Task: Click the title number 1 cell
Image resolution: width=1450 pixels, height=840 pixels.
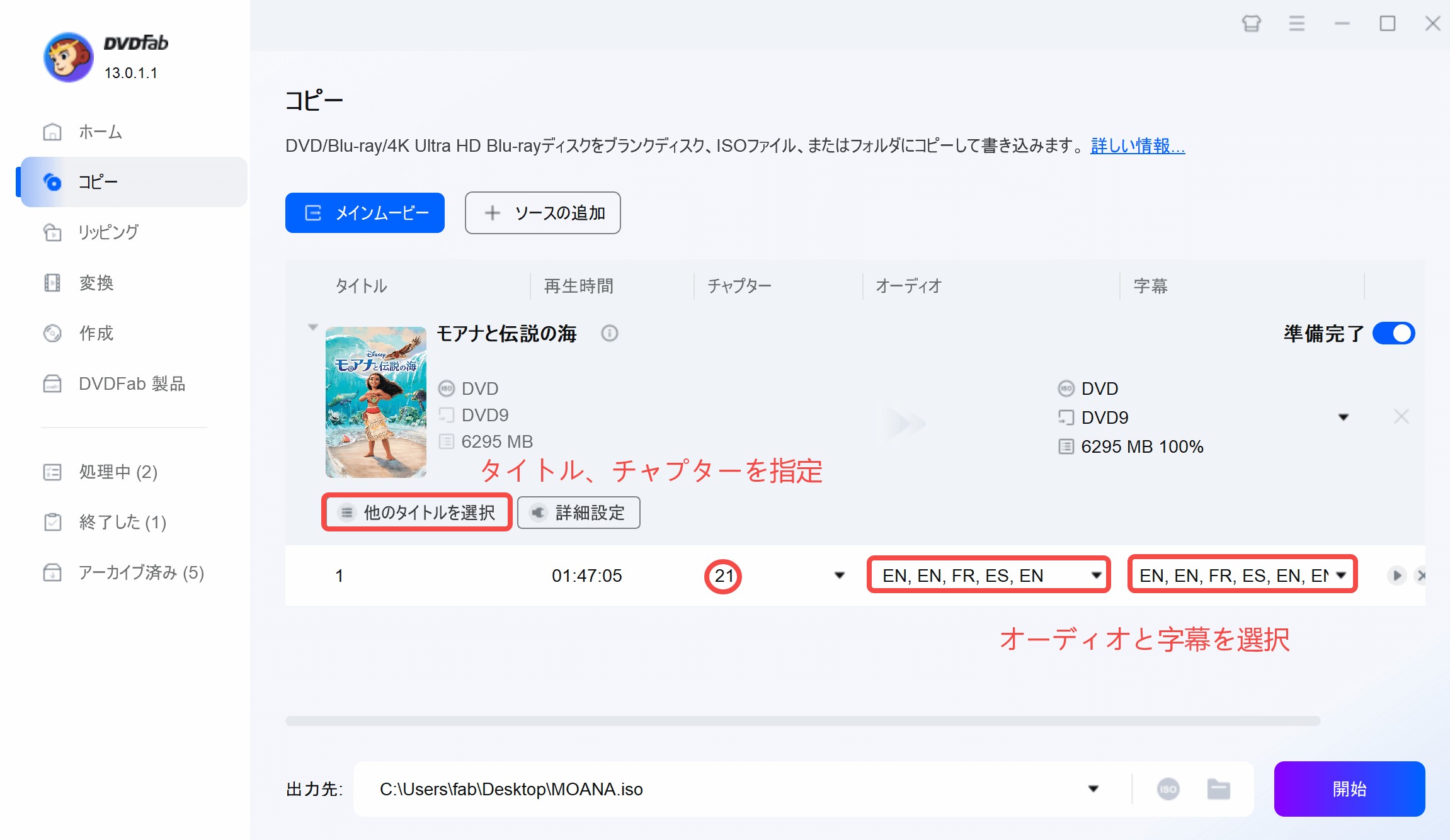Action: pos(339,576)
